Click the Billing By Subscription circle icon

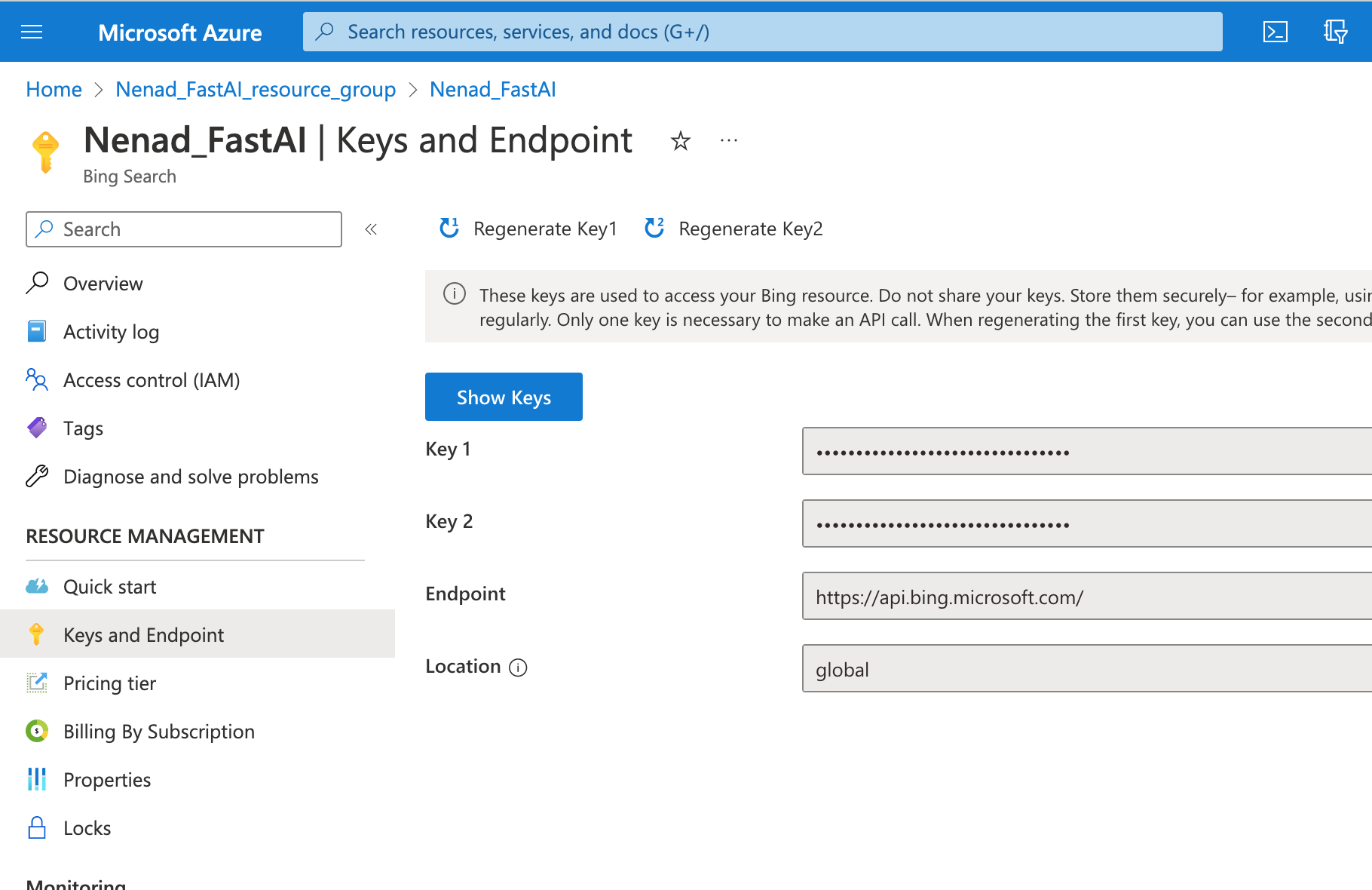pyautogui.click(x=37, y=731)
